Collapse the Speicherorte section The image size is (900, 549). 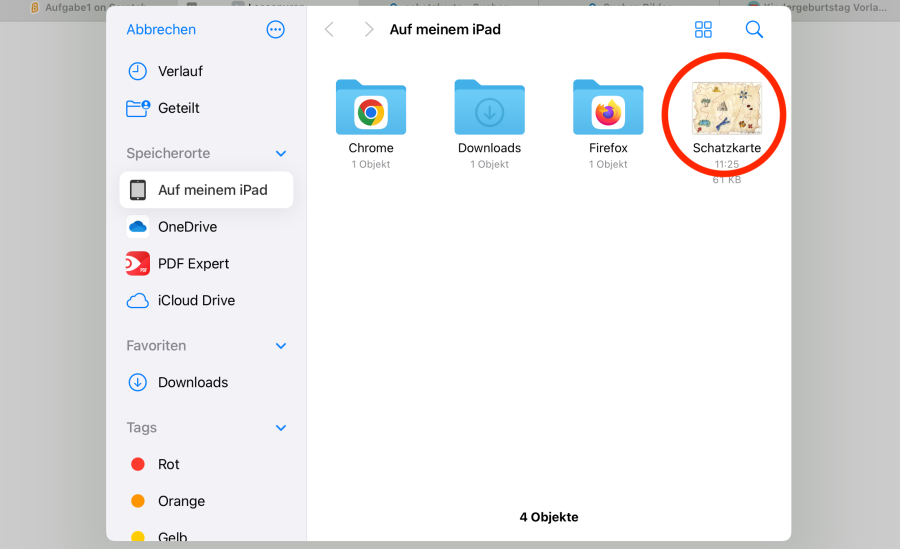point(281,154)
